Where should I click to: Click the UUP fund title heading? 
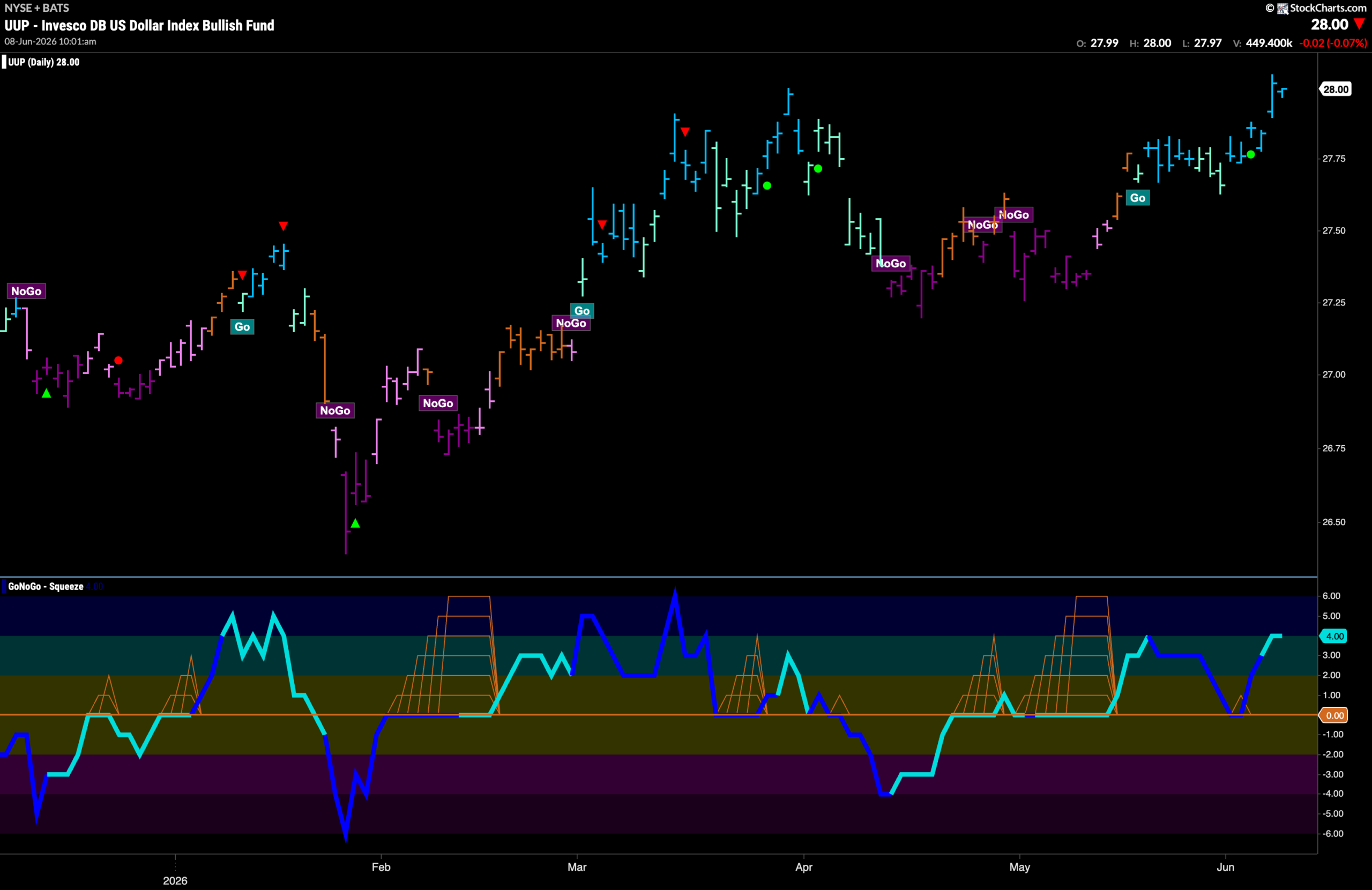tap(139, 25)
